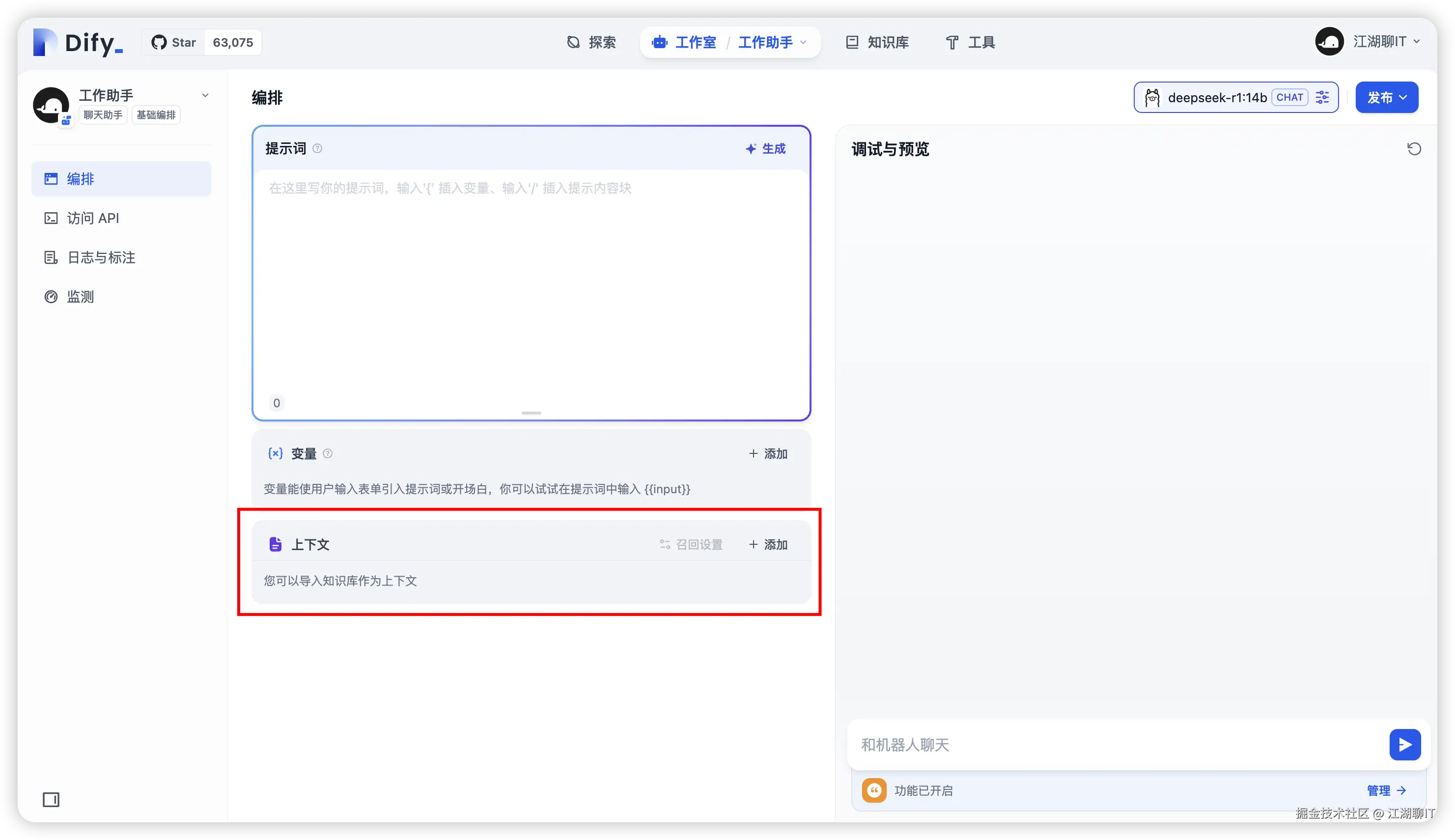Viewport: 1455px width, 840px height.
Task: Open 监测 in the sidebar
Action: (80, 296)
